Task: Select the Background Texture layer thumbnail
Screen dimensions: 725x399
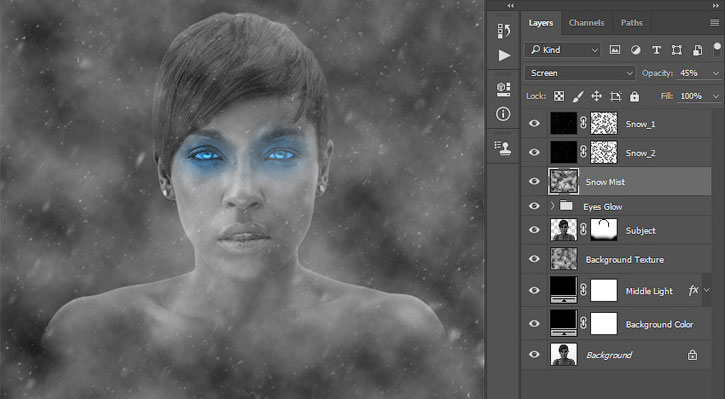Action: [564, 259]
